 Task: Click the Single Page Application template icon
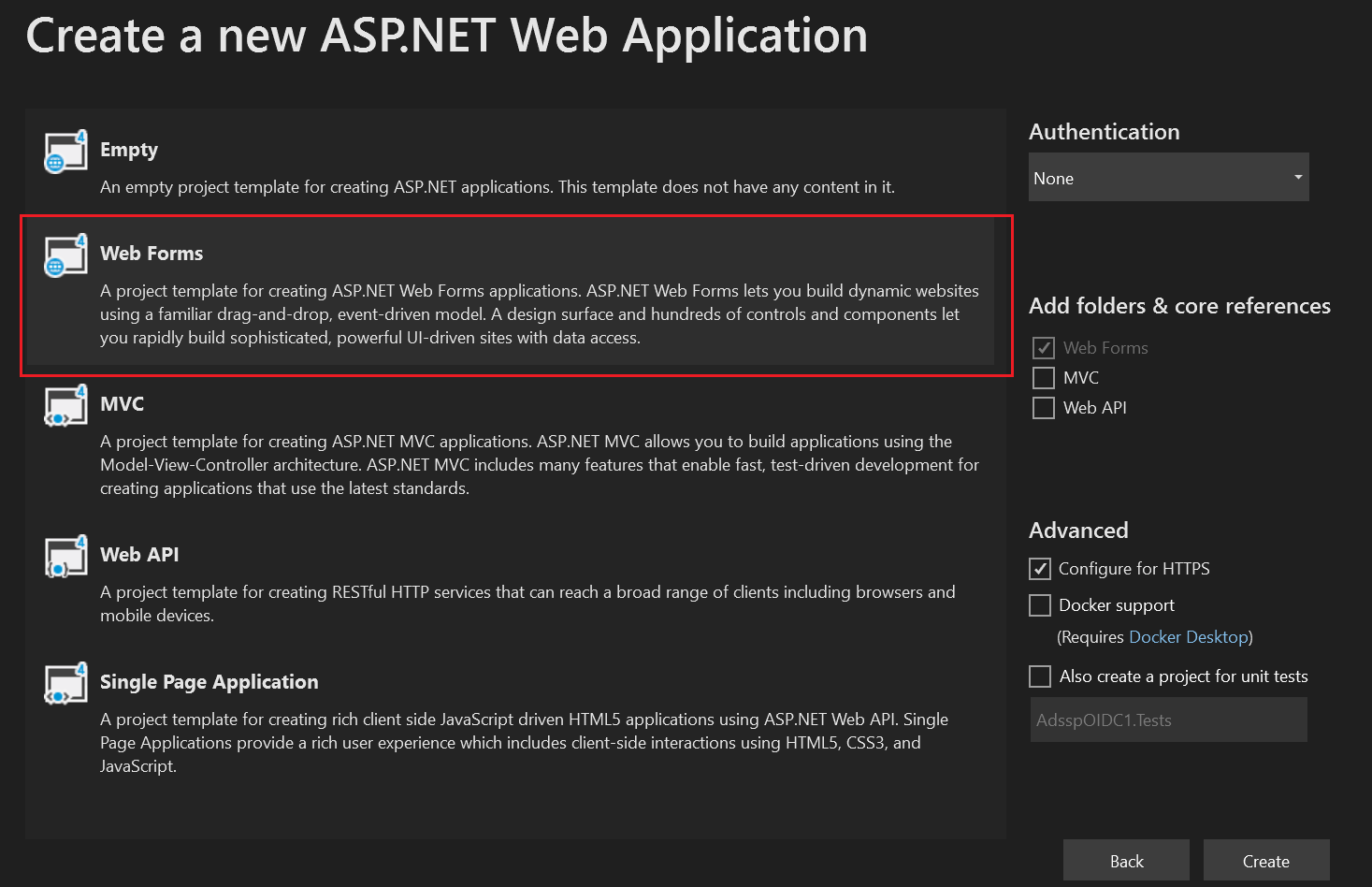[x=65, y=684]
